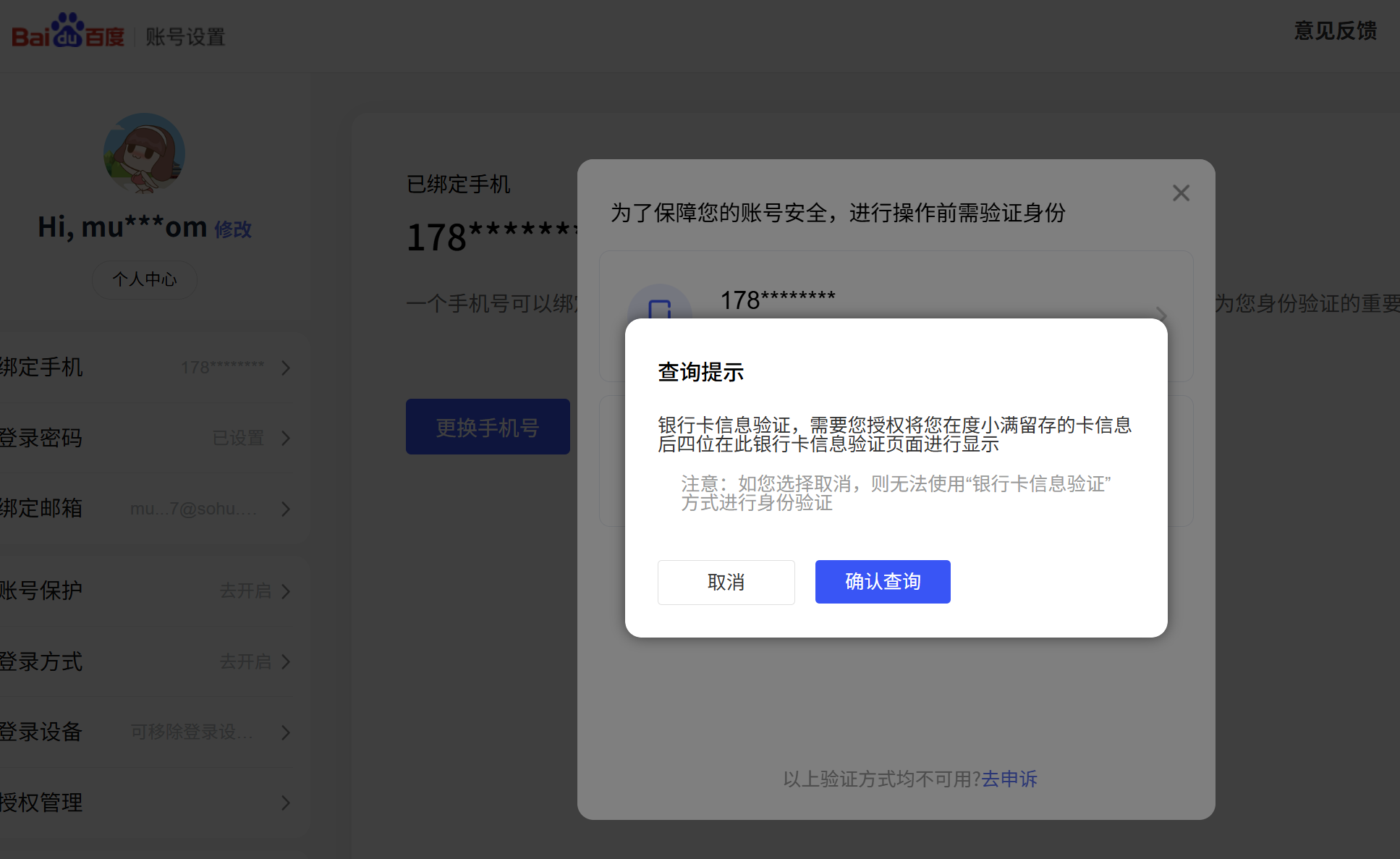Click 去开启 for 登录方式
Image resolution: width=1400 pixels, height=859 pixels.
coord(245,661)
